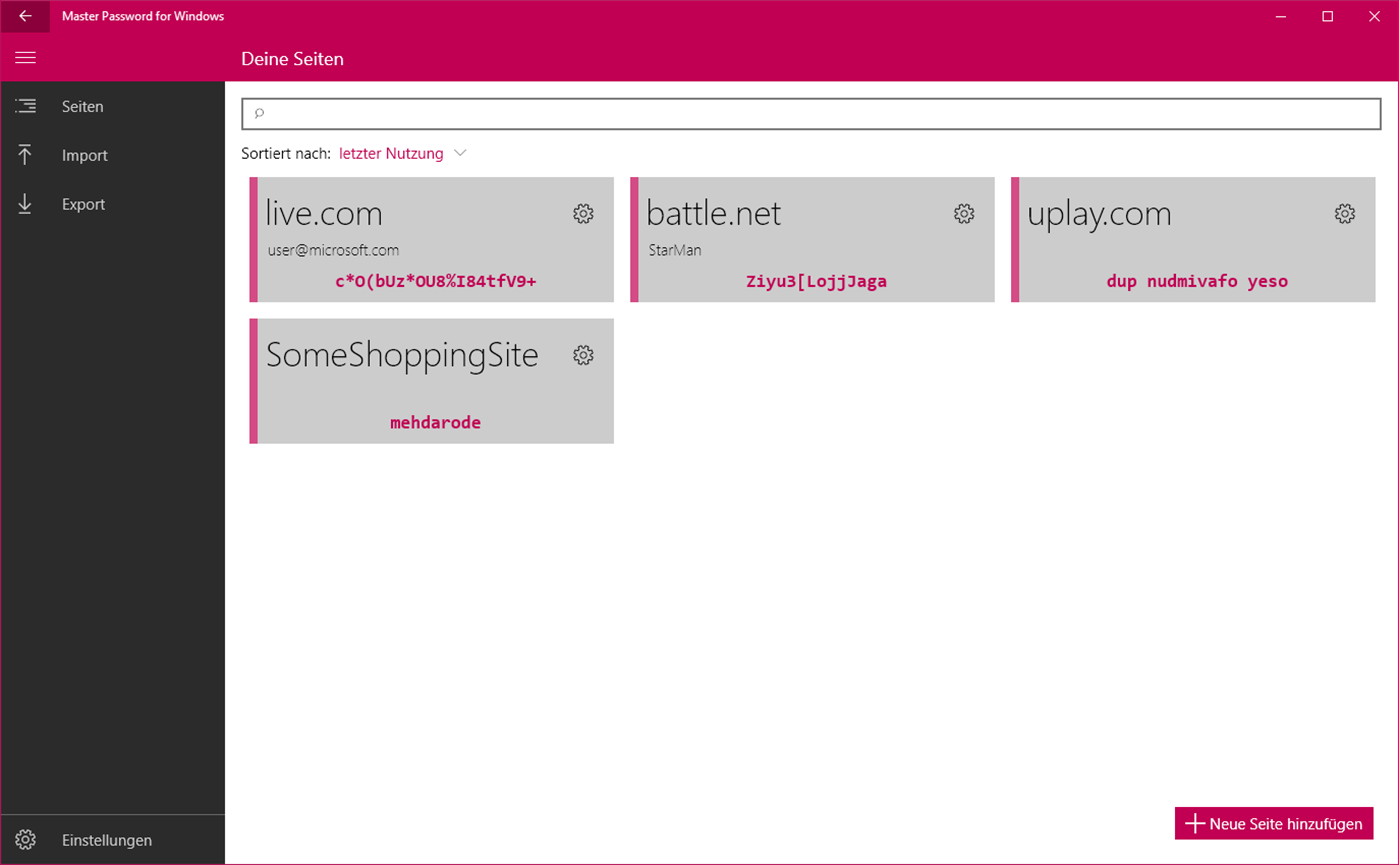Click the live.com site title
The height and width of the screenshot is (865, 1399).
point(324,213)
